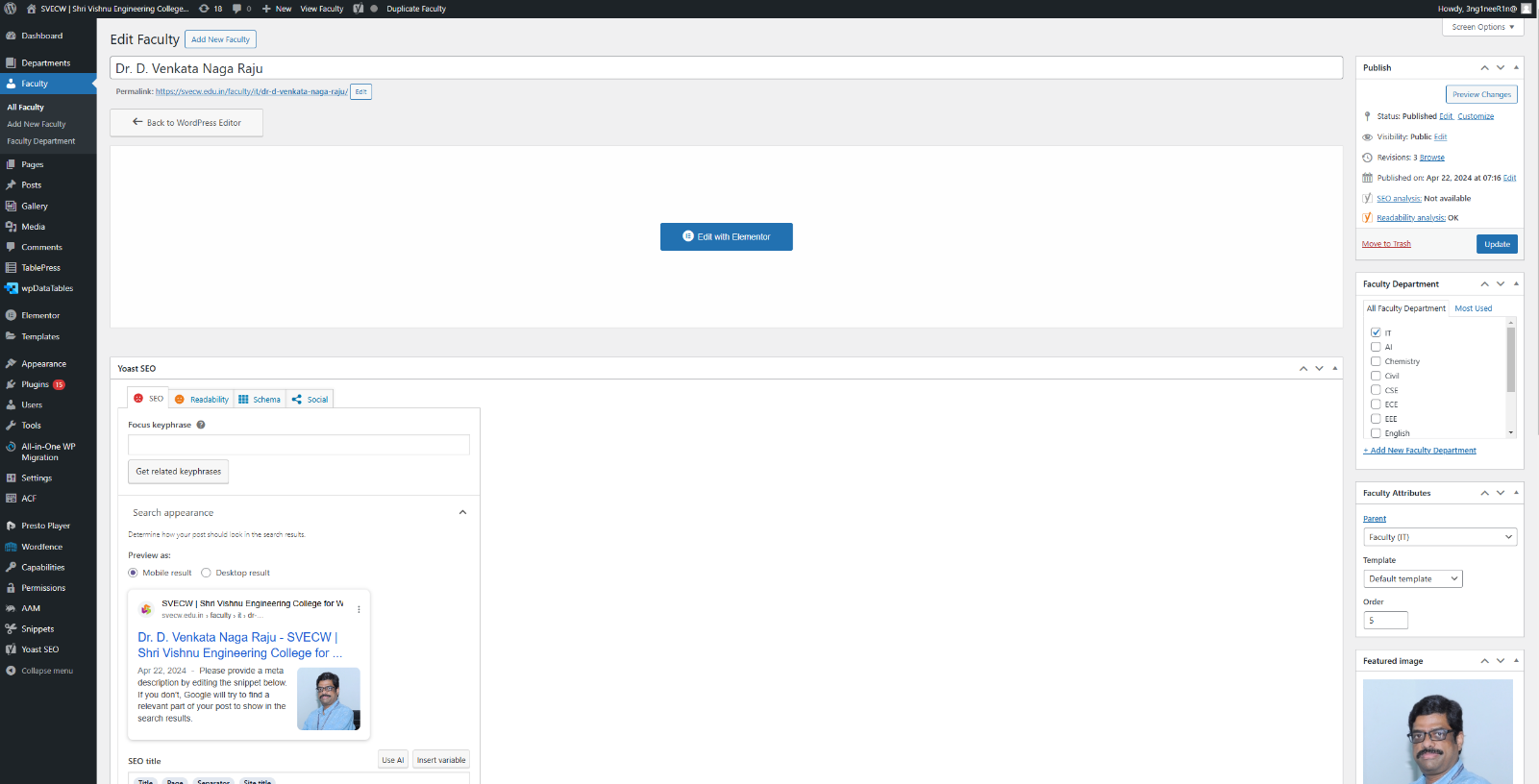Check the Chemistry department checkbox
The image size is (1539, 784).
(1376, 361)
